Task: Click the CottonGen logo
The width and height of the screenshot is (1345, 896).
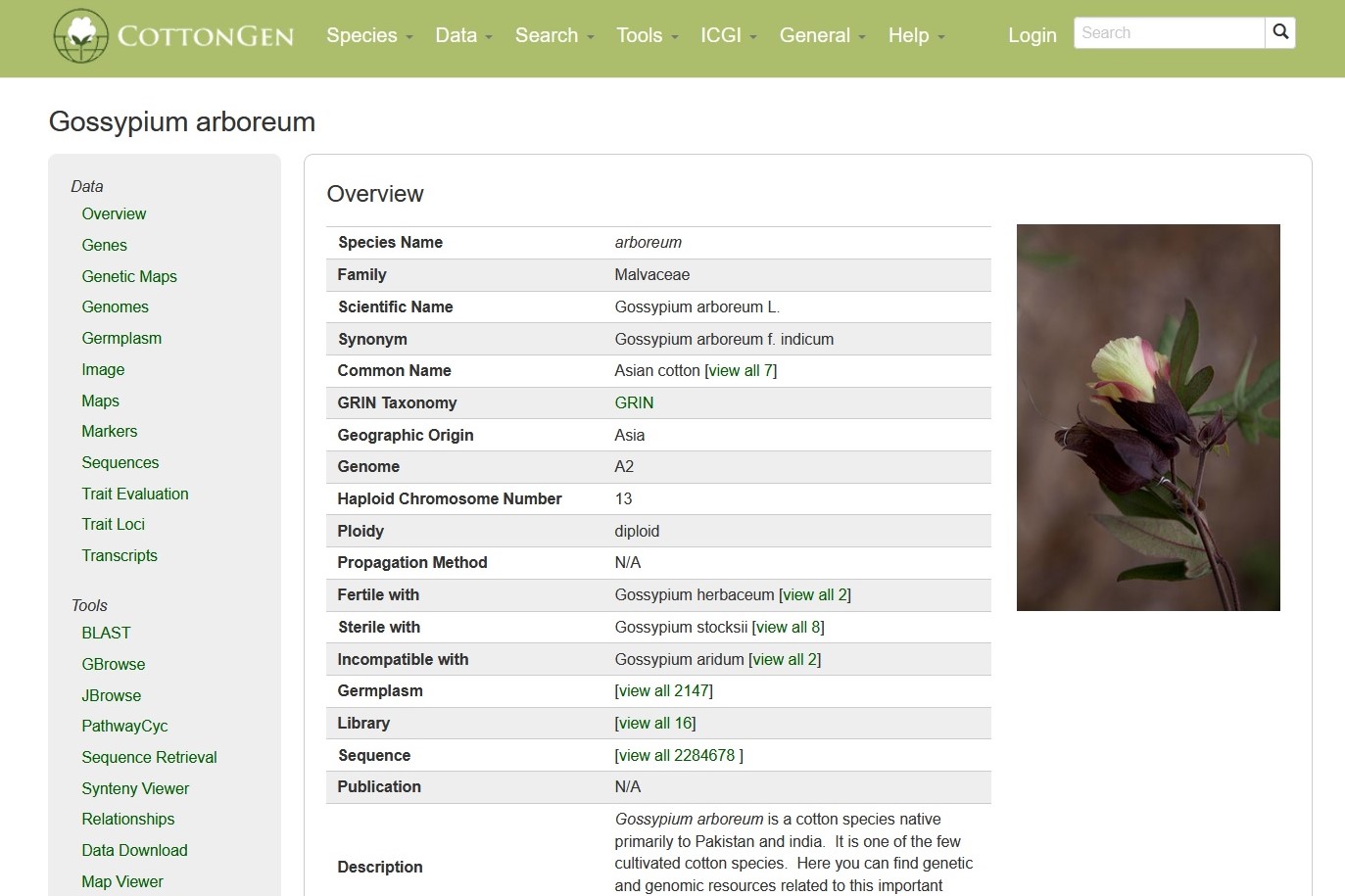Action: (x=173, y=35)
